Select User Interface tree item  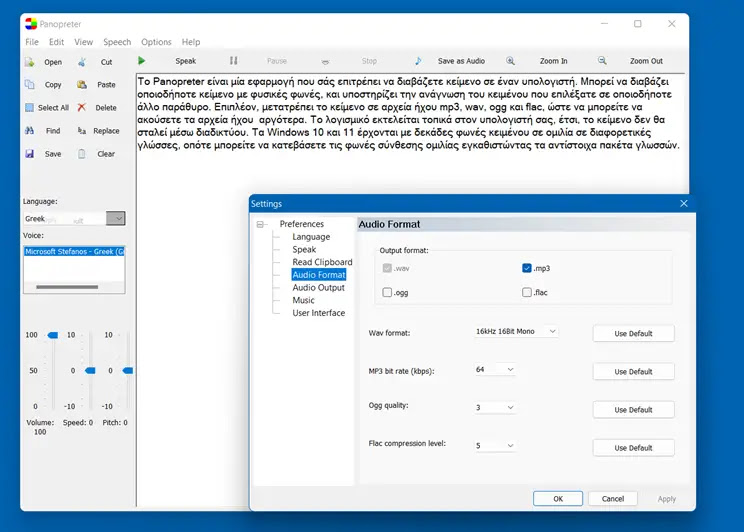(318, 313)
